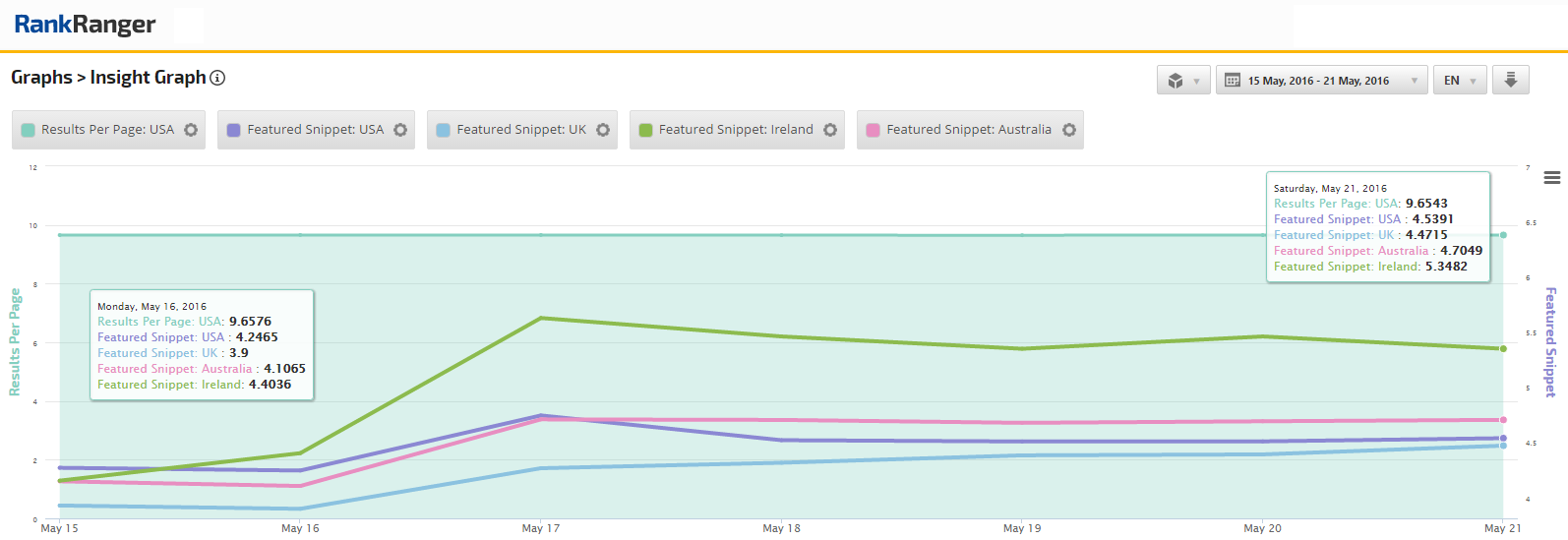
Task: Click the Graphs breadcrumb
Action: pyautogui.click(x=41, y=78)
